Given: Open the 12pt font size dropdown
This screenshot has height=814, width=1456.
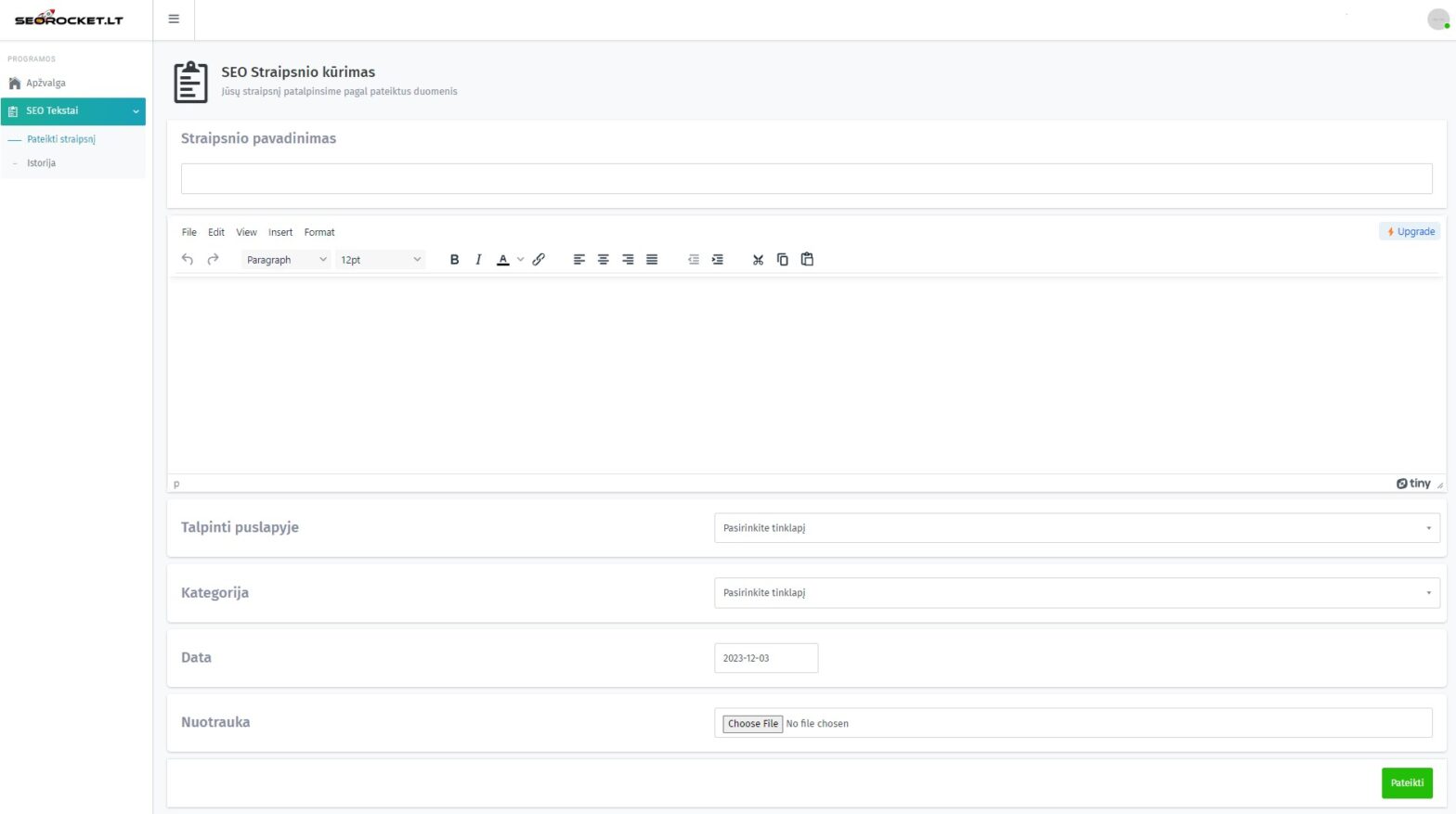Looking at the screenshot, I should (381, 260).
